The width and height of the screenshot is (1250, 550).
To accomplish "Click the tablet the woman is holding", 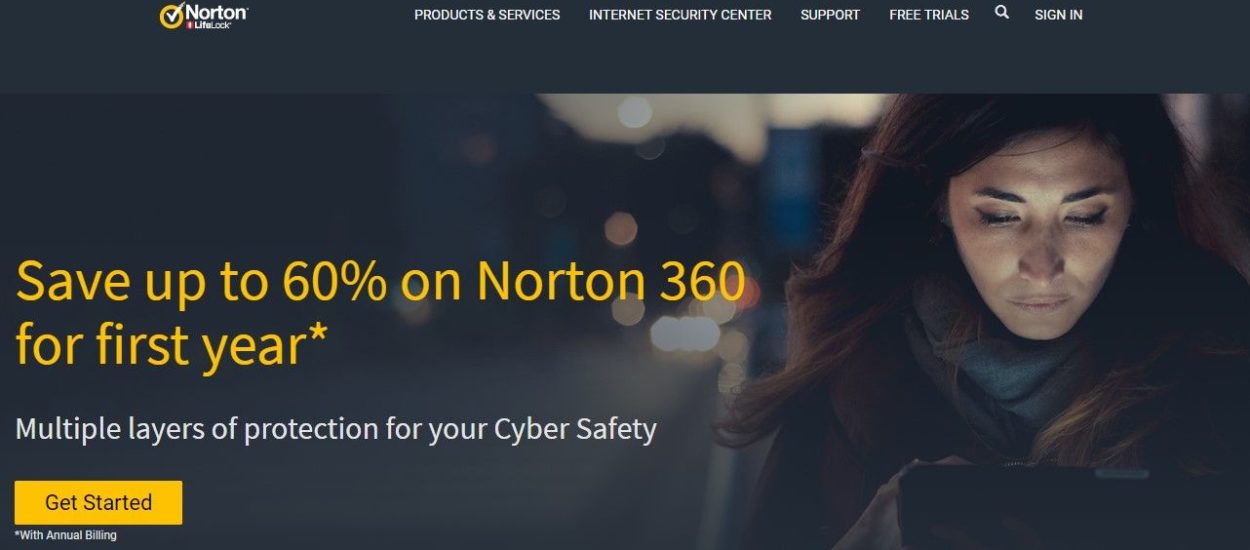I will pos(1060,507).
